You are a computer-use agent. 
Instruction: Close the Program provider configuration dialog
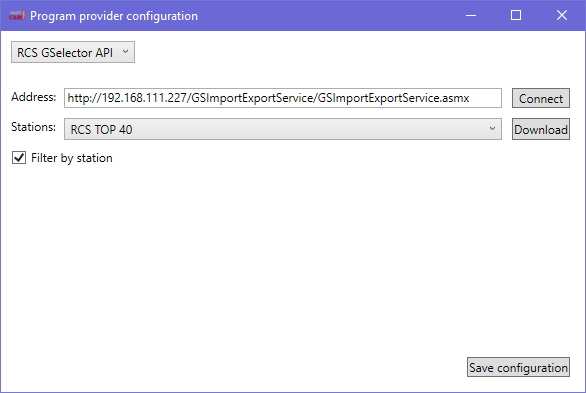562,15
